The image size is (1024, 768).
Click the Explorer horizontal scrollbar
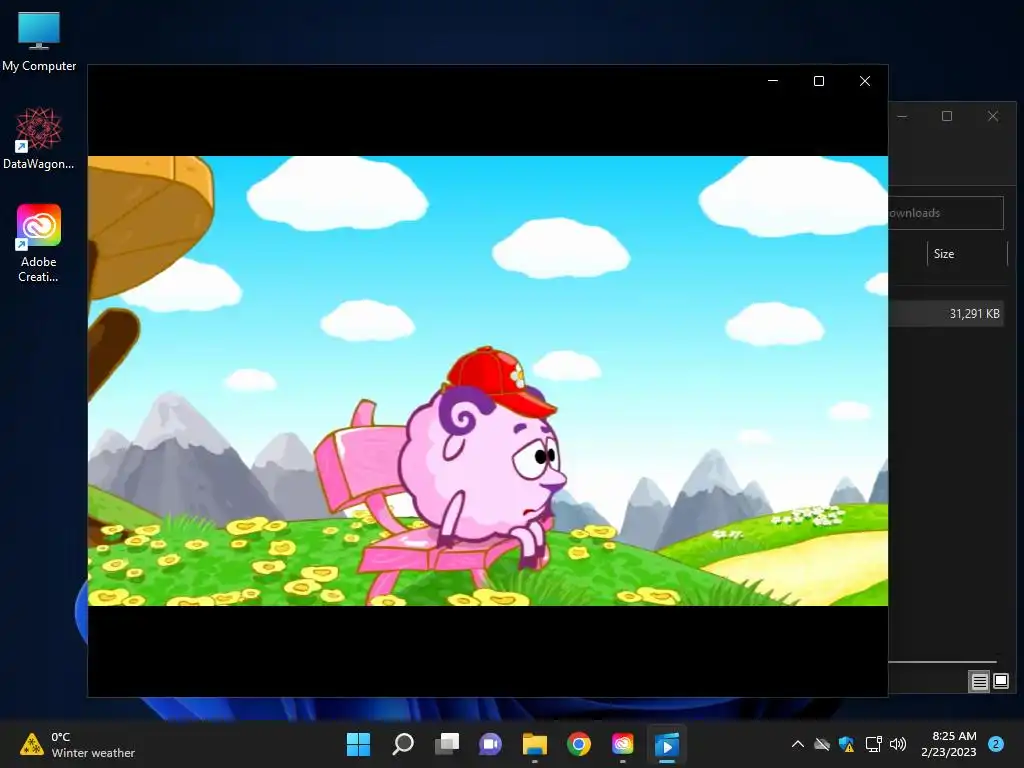click(942, 662)
